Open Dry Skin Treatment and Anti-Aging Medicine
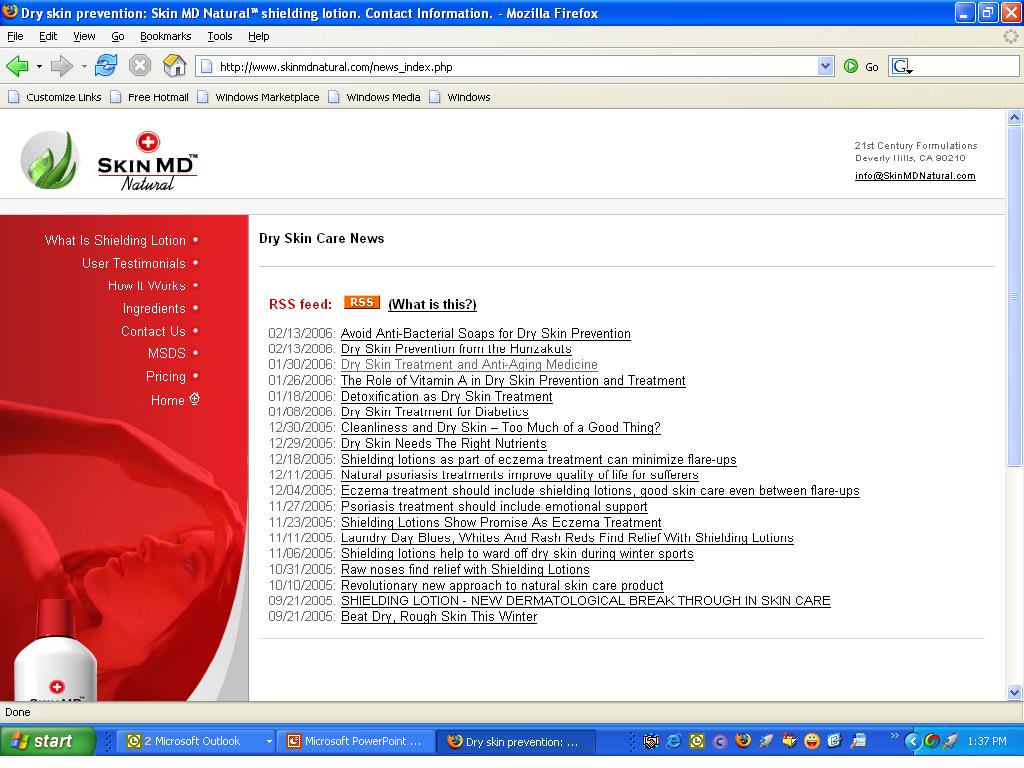This screenshot has width=1024, height=768. [469, 364]
